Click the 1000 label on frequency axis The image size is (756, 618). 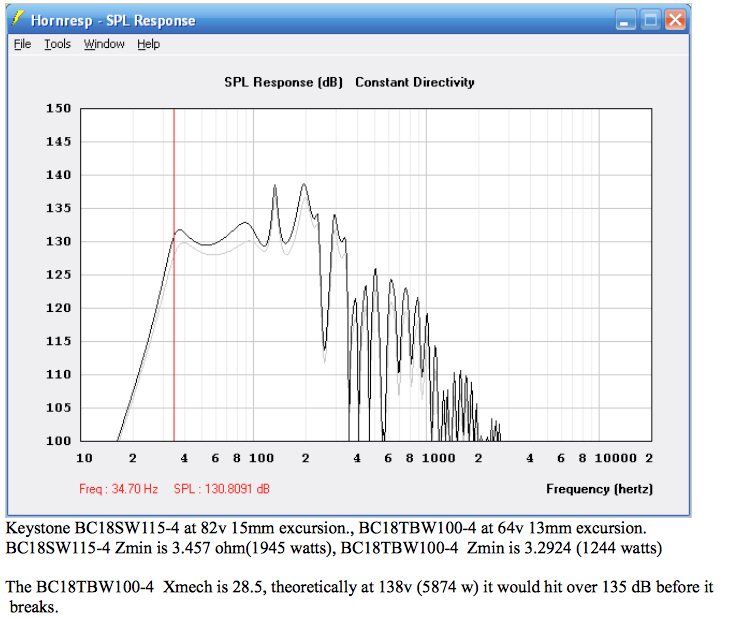tap(438, 458)
